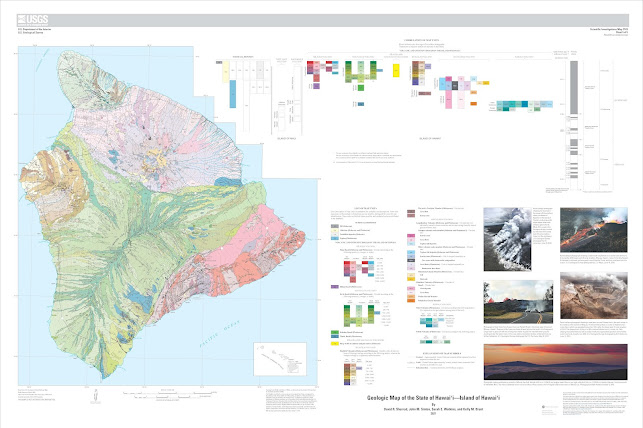Open the white steam plume photo

507,239
